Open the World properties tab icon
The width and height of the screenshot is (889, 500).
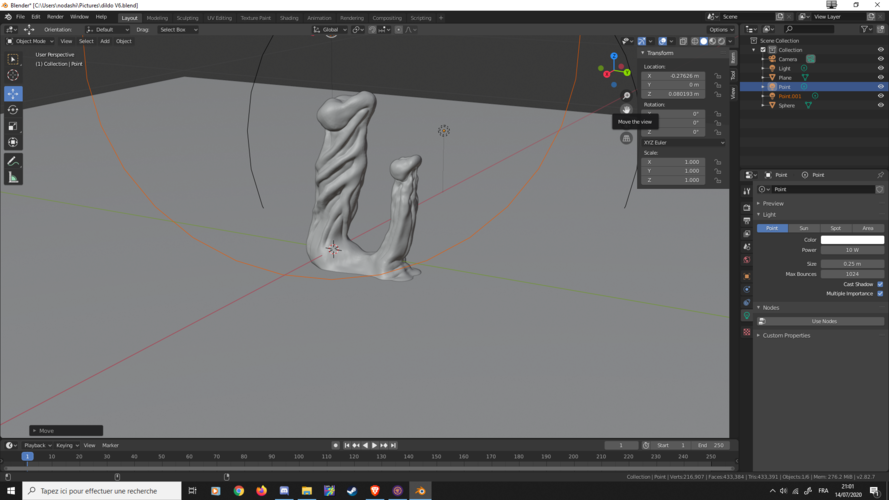pos(747,260)
